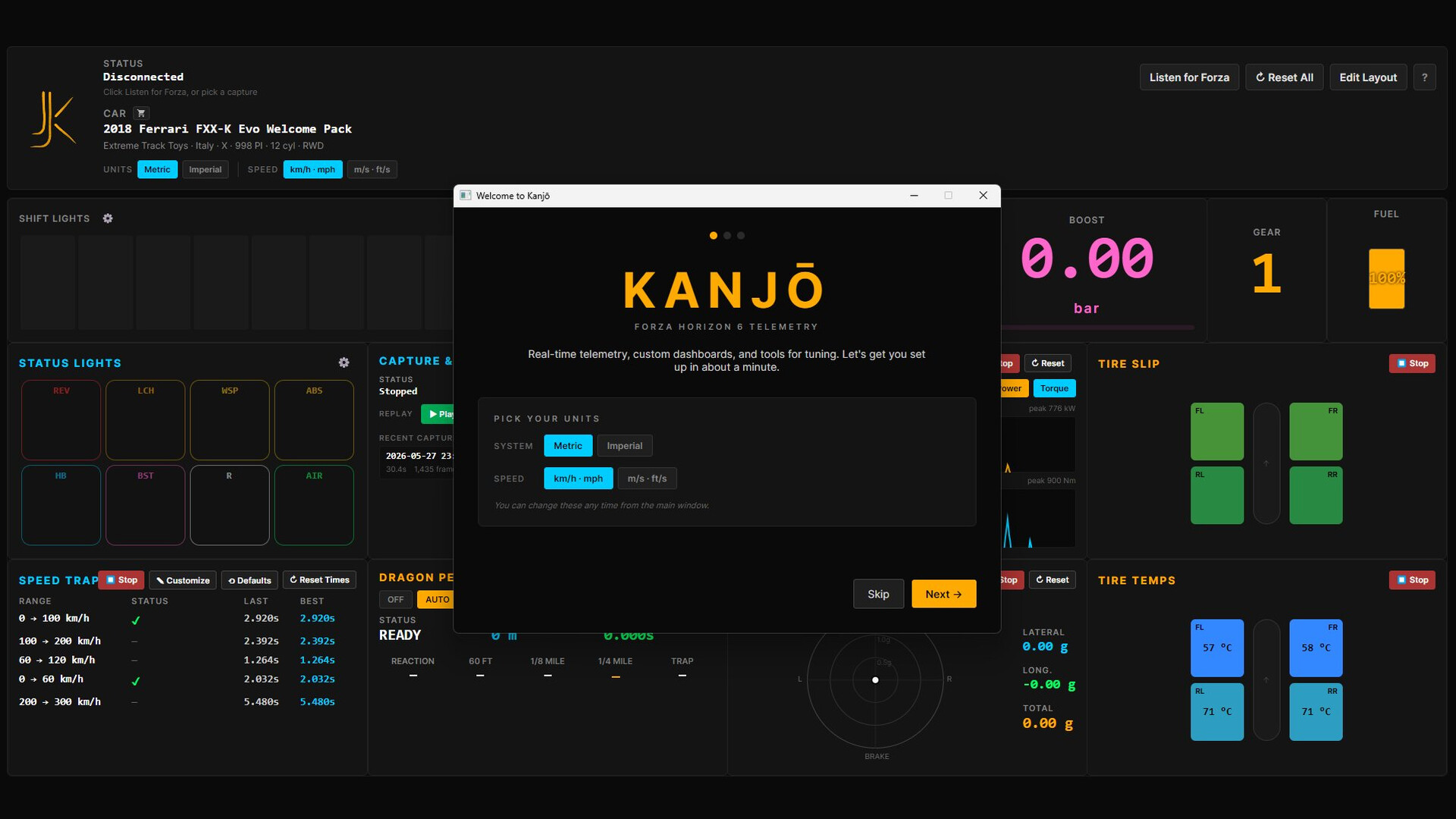Click the LCH status light tile

tap(146, 420)
